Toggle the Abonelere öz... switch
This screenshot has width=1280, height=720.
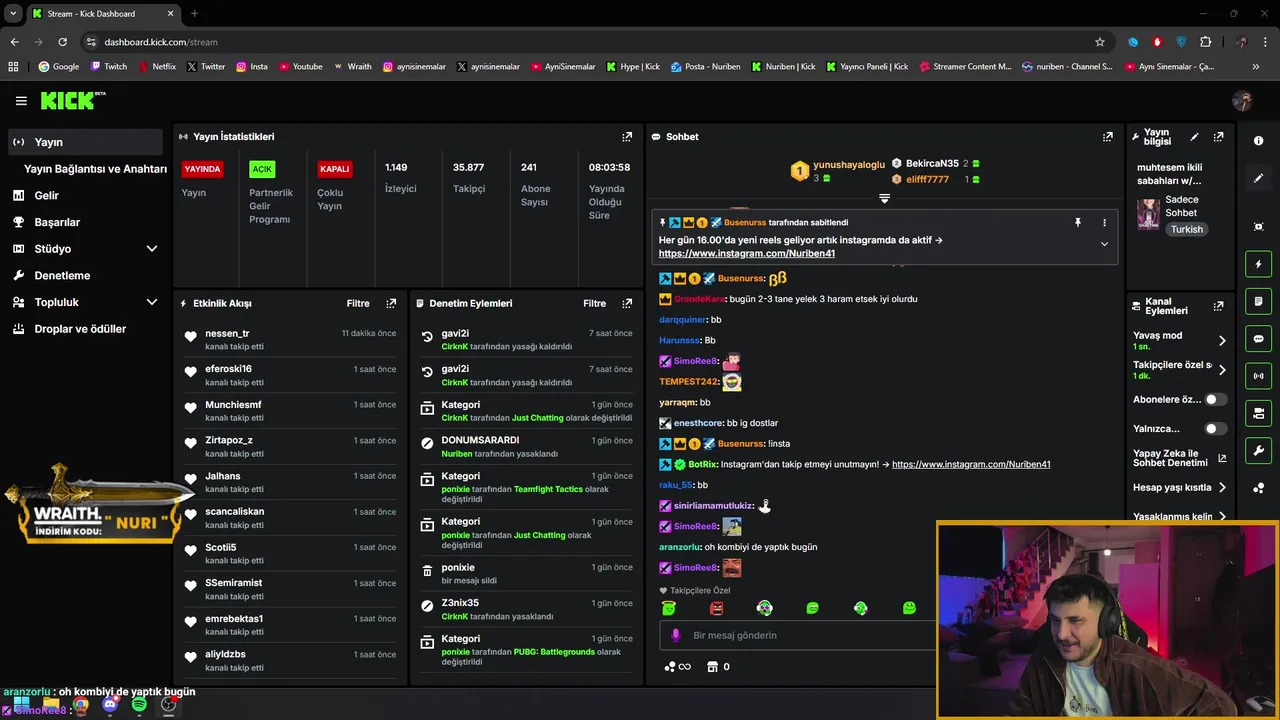1215,399
